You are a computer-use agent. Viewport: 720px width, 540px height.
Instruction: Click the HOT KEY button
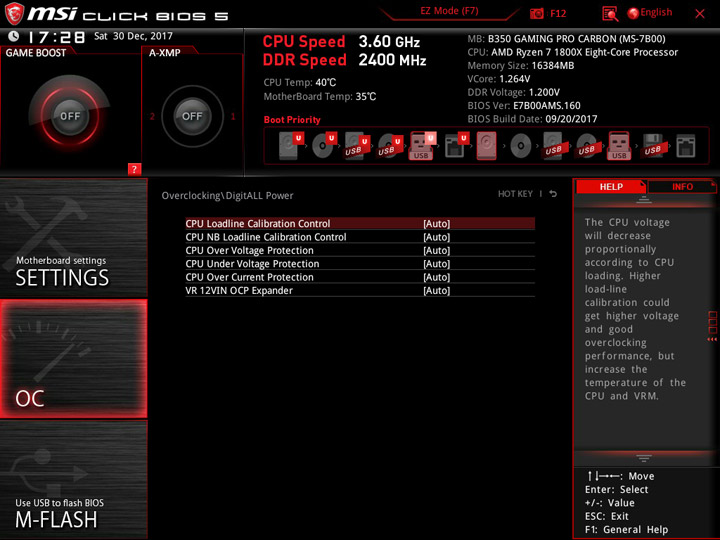click(515, 194)
